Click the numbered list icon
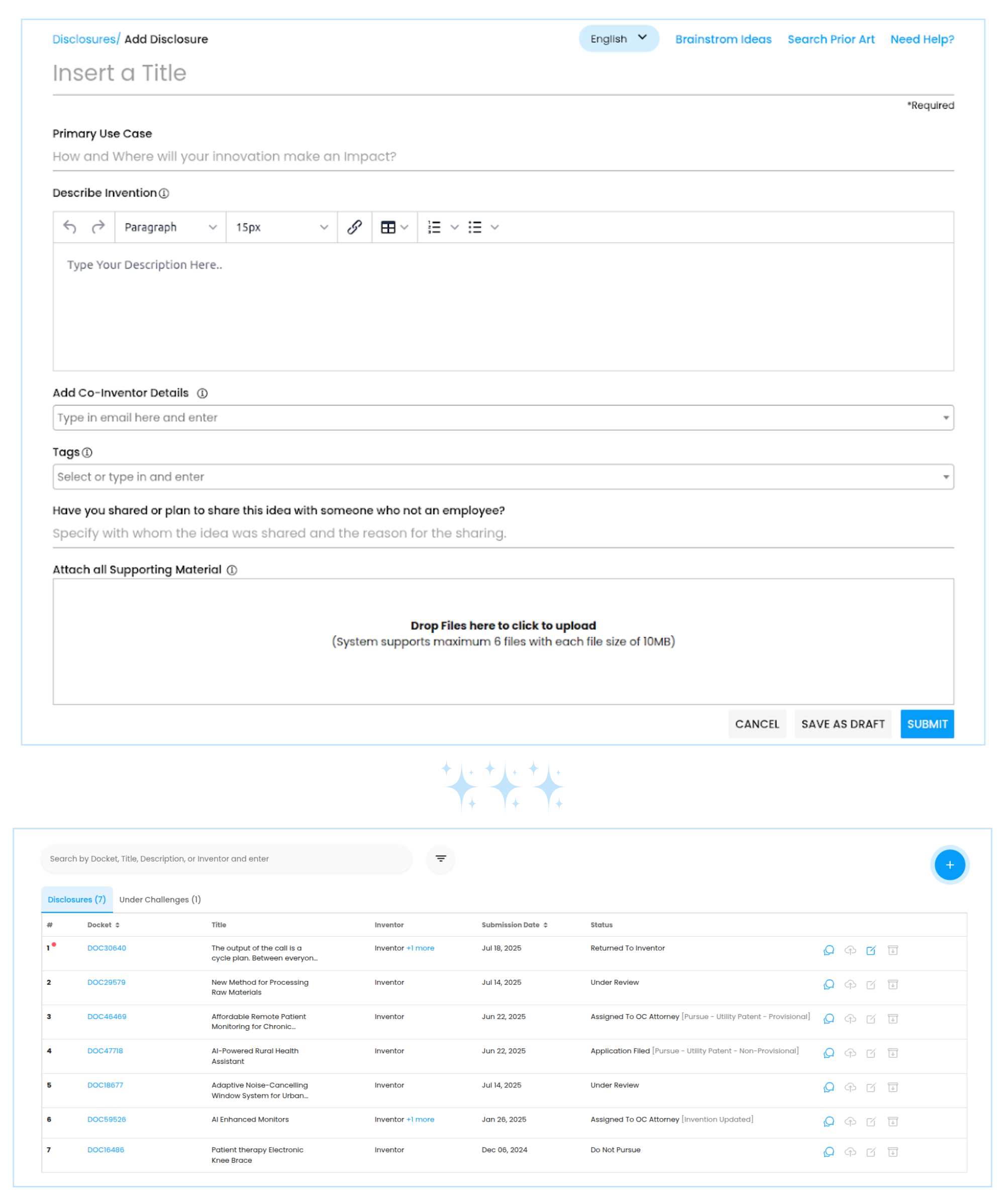The width and height of the screenshot is (1005, 1204). 435,227
